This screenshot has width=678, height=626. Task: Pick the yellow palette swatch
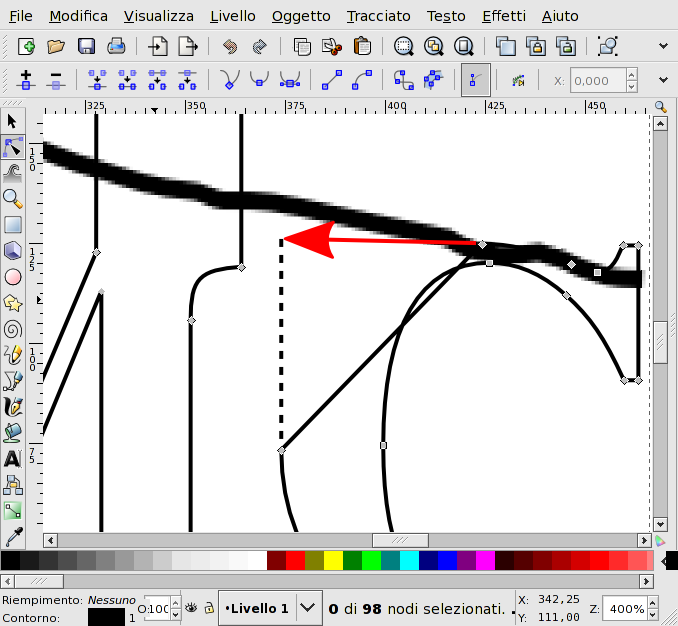pyautogui.click(x=333, y=561)
